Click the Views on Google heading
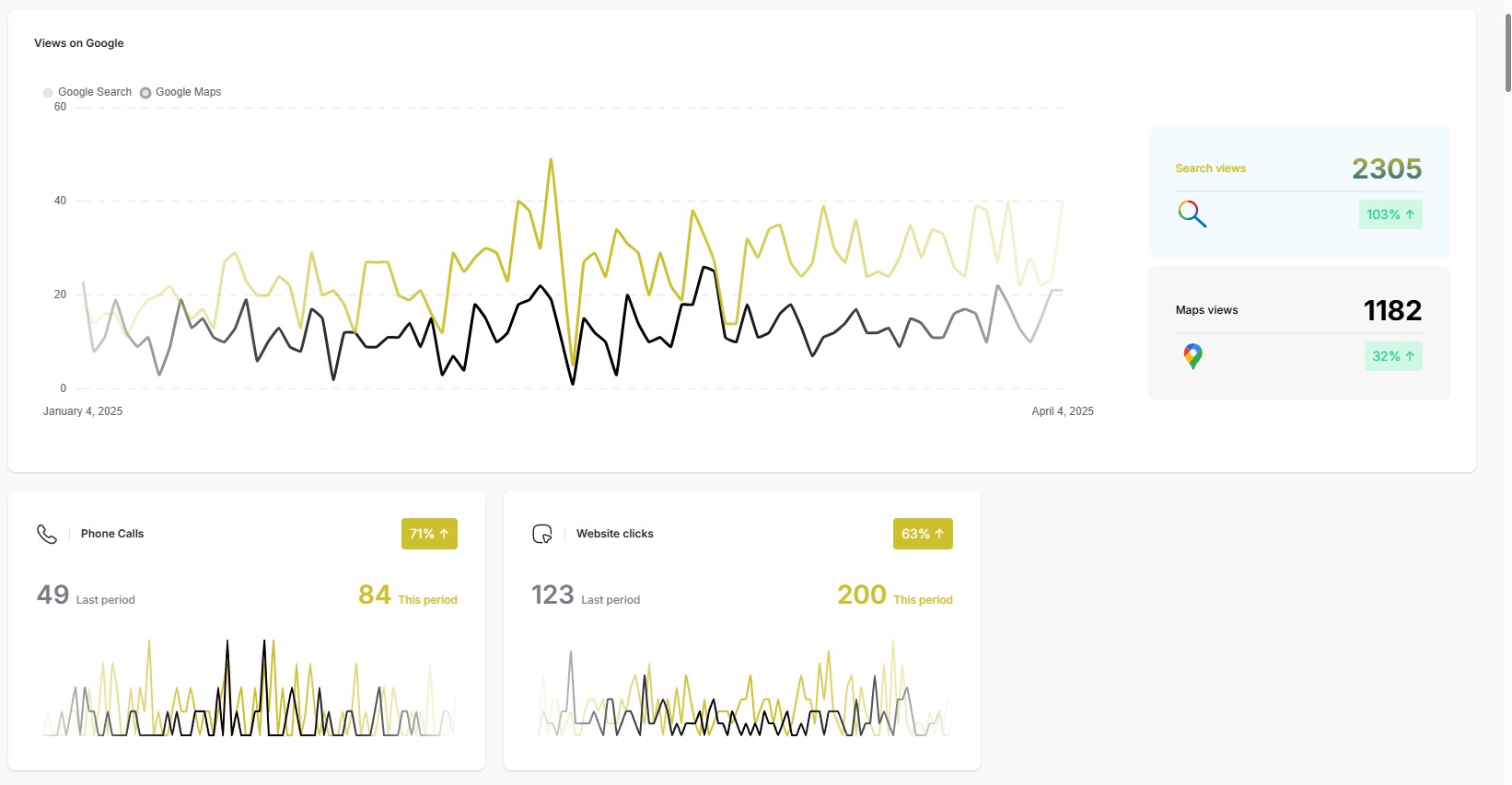This screenshot has width=1512, height=785. tap(79, 43)
